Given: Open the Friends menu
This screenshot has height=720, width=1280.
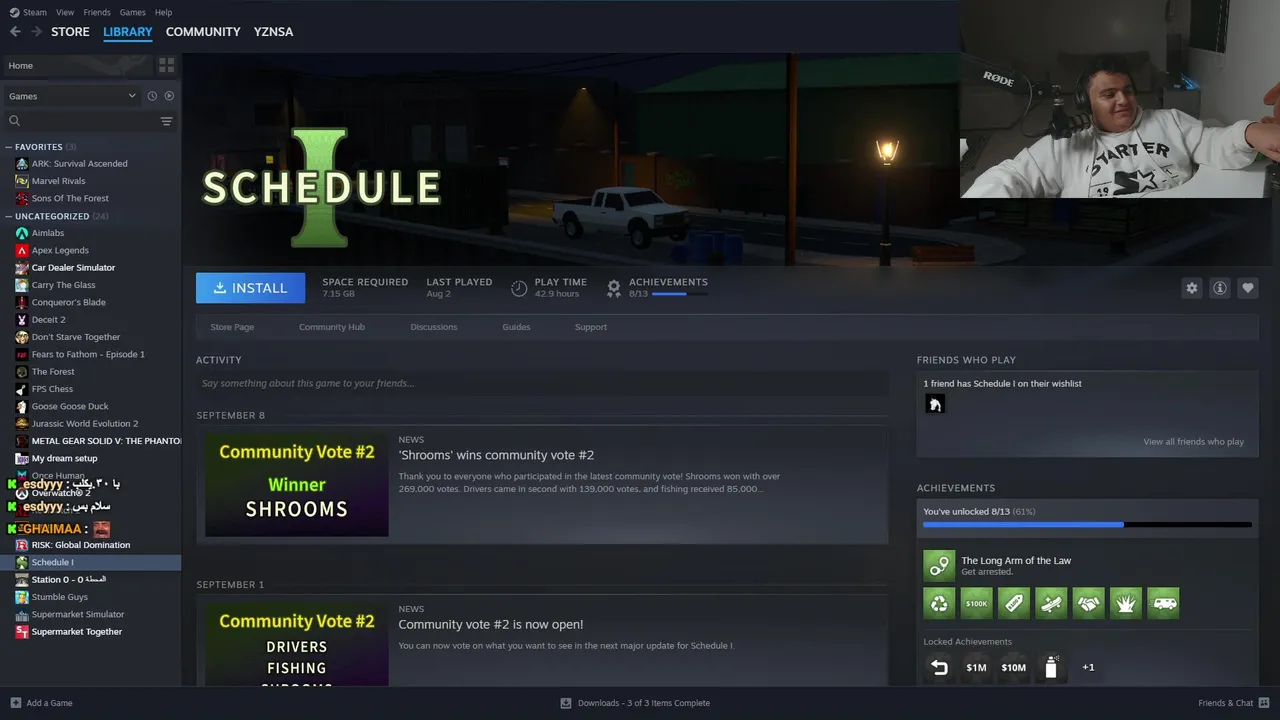Looking at the screenshot, I should tap(97, 12).
